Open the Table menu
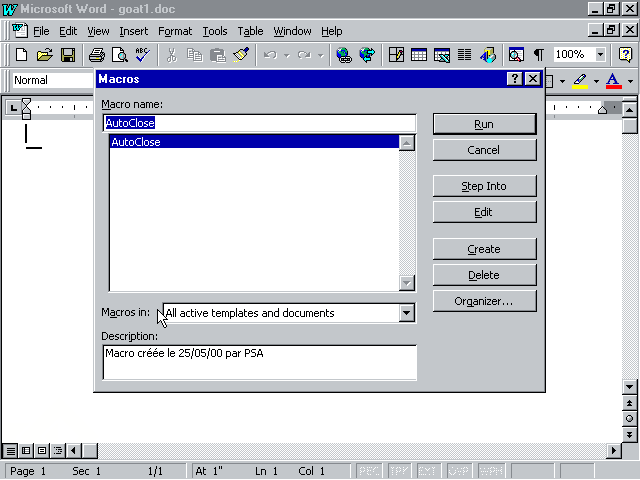This screenshot has width=640, height=480. (250, 31)
